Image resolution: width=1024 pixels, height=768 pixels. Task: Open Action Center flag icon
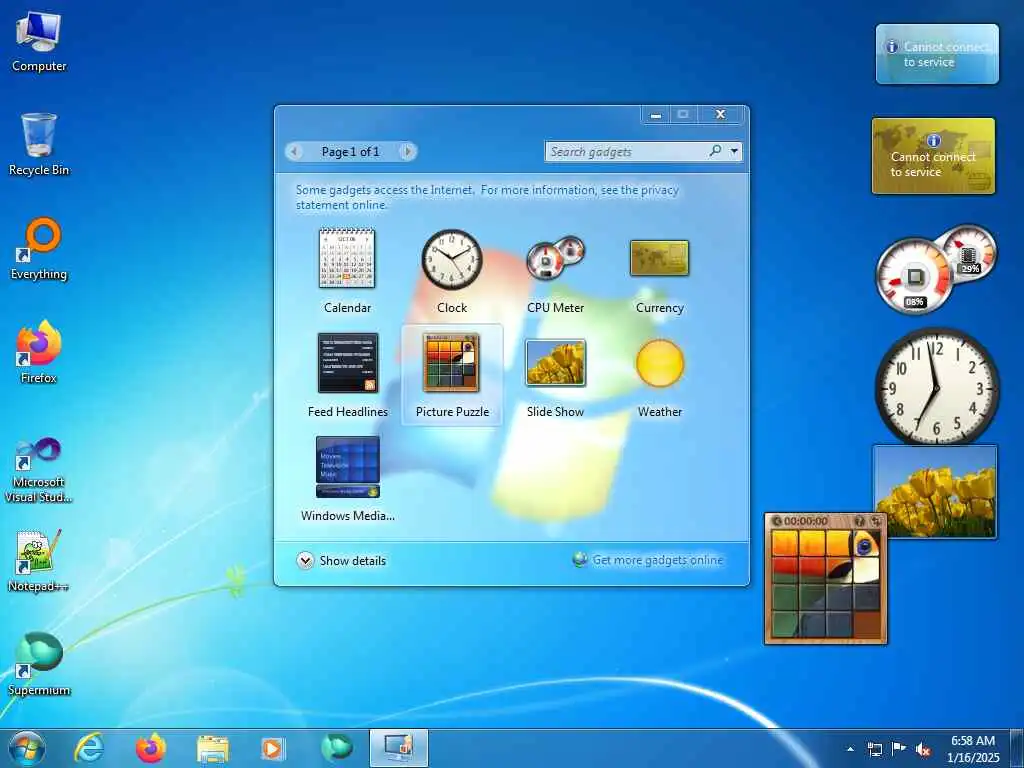coord(899,748)
